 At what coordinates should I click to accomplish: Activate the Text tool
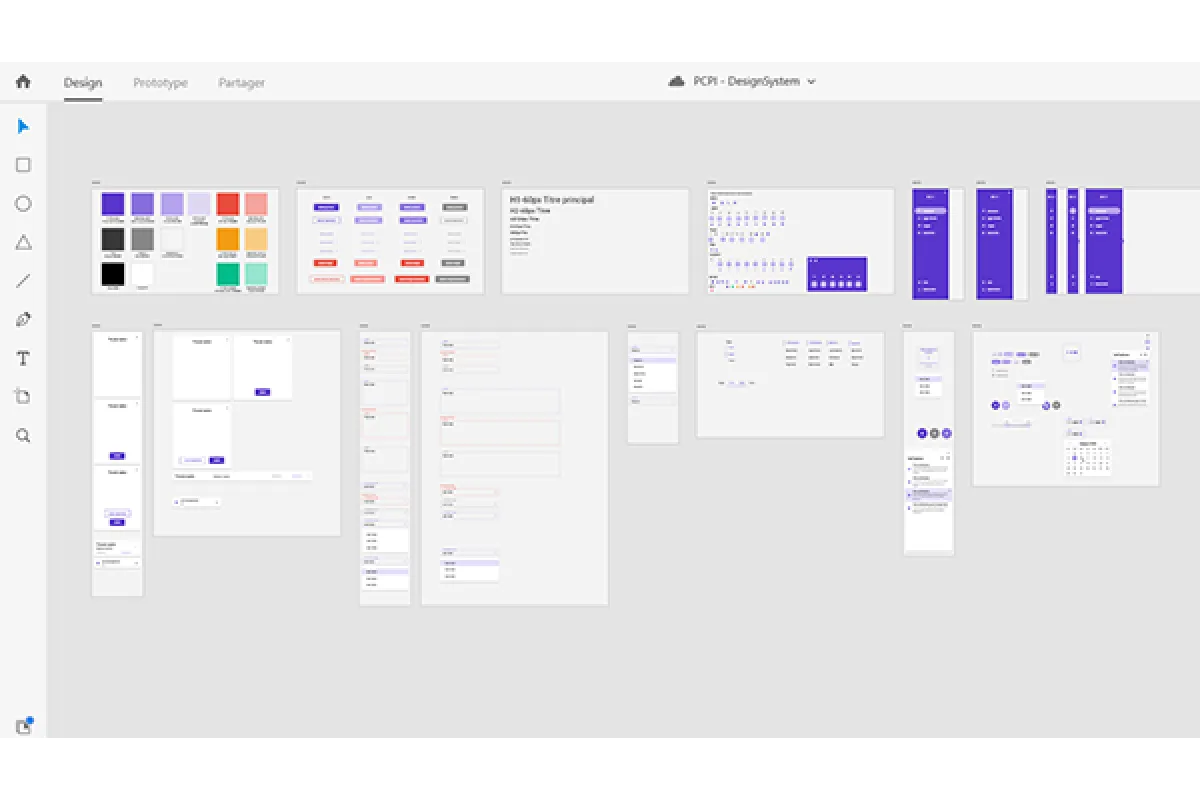coord(23,357)
